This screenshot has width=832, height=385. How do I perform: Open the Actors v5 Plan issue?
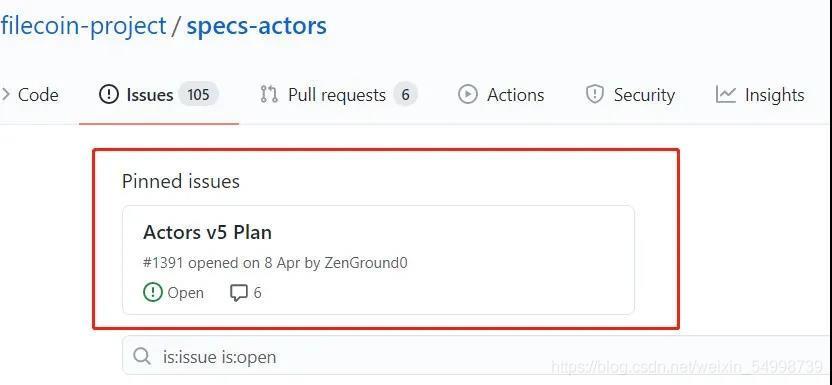(207, 232)
